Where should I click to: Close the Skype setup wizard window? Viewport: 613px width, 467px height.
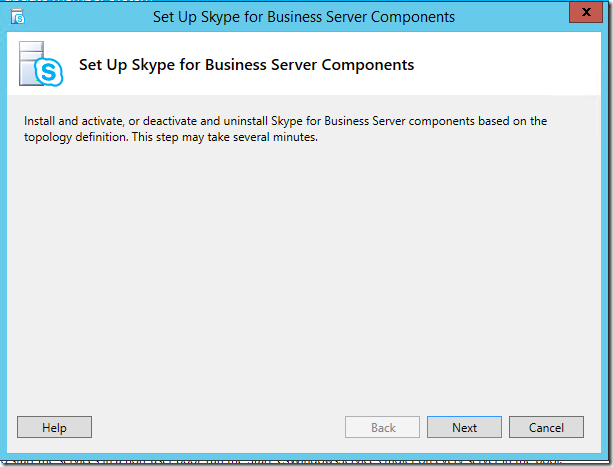(586, 12)
